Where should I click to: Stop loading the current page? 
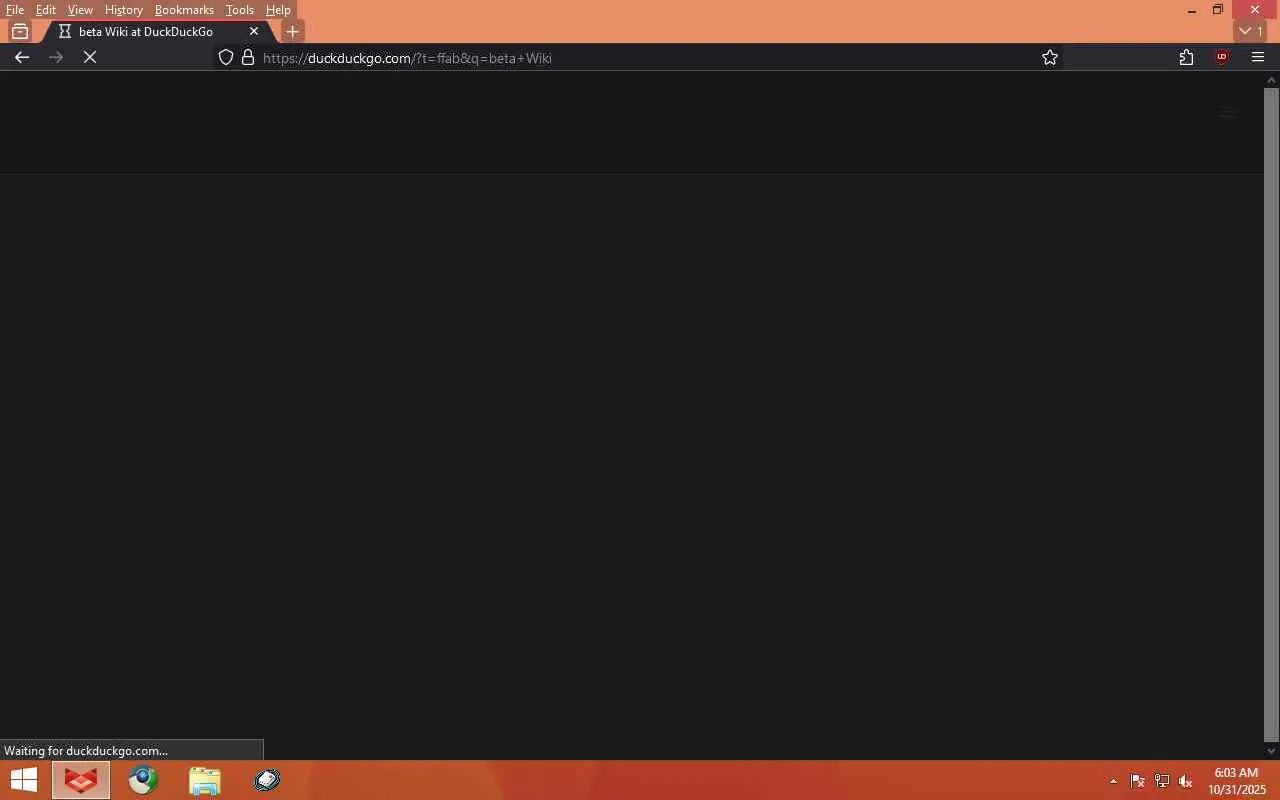90,58
